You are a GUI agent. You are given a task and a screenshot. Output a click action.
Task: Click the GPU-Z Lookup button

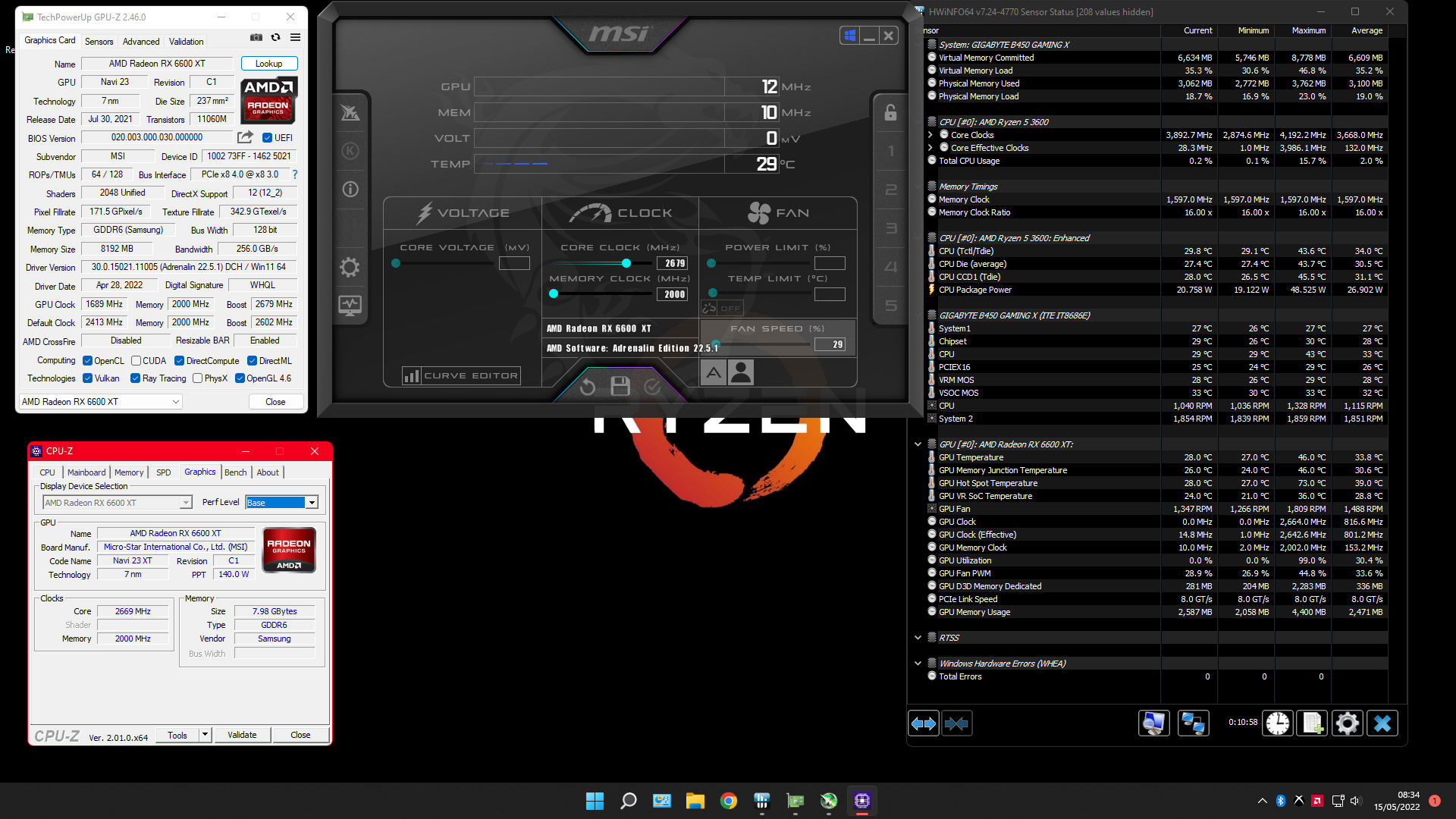pyautogui.click(x=269, y=64)
